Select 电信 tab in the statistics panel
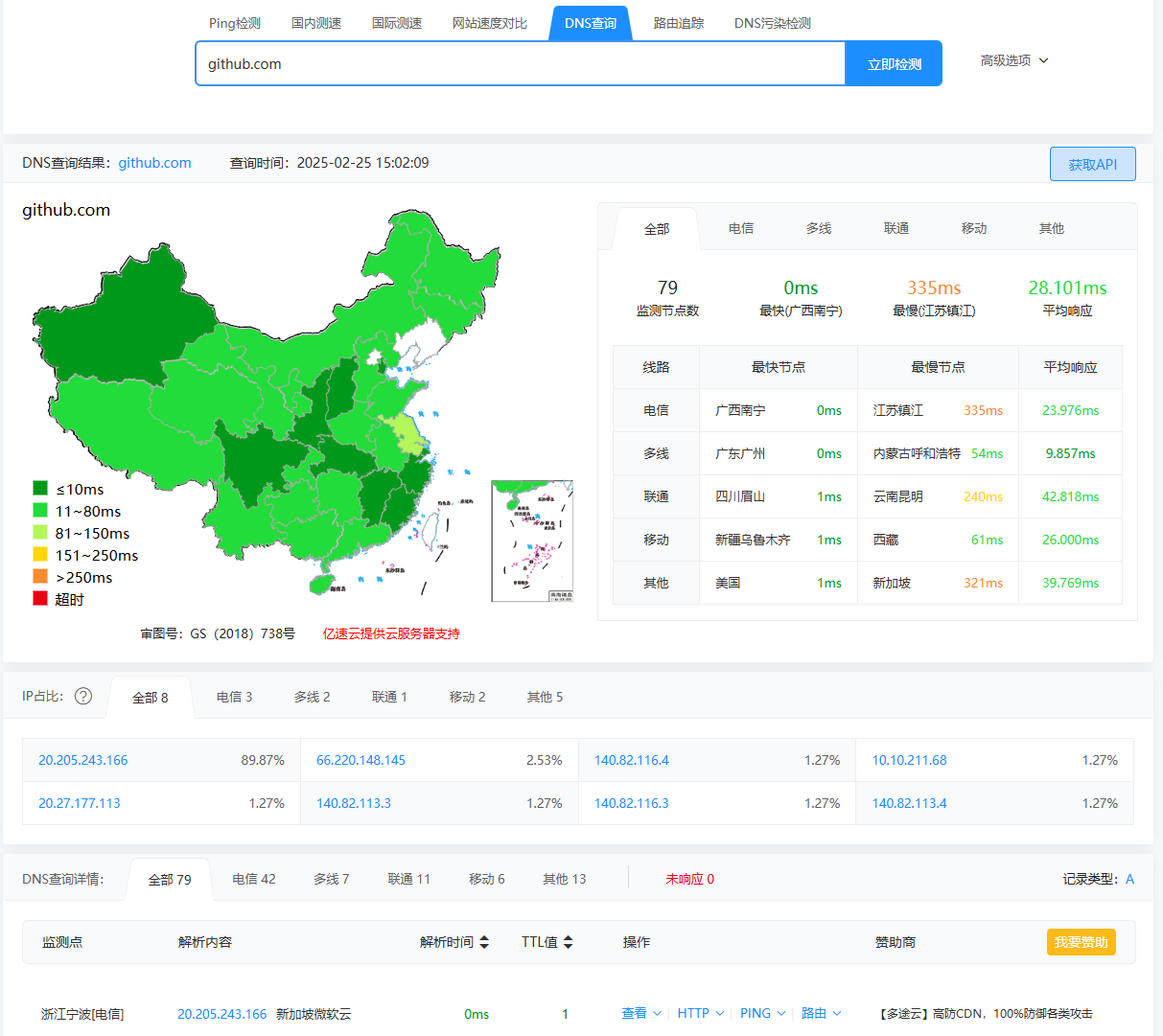The height and width of the screenshot is (1036, 1163). [741, 228]
